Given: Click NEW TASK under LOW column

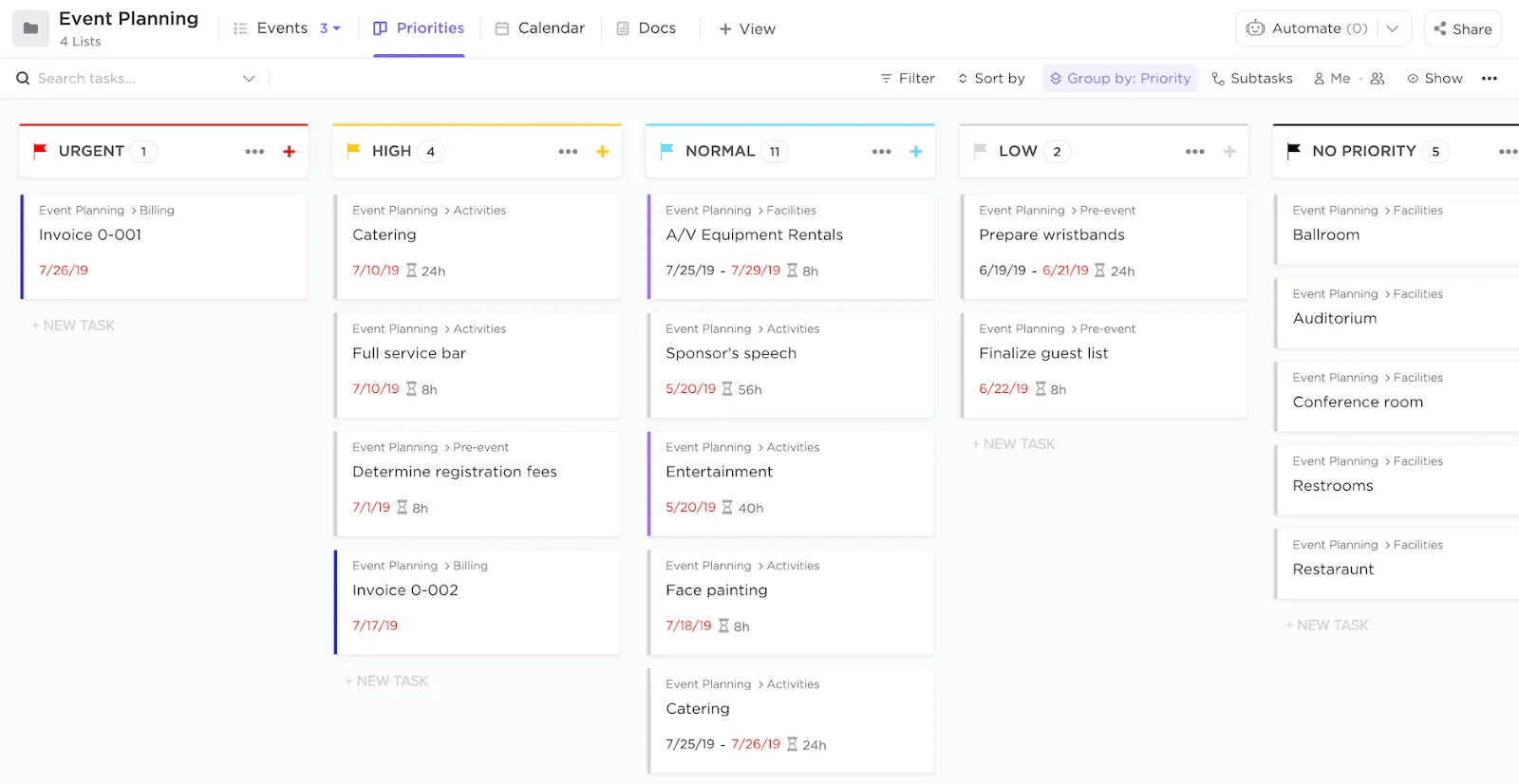Looking at the screenshot, I should [x=1013, y=444].
